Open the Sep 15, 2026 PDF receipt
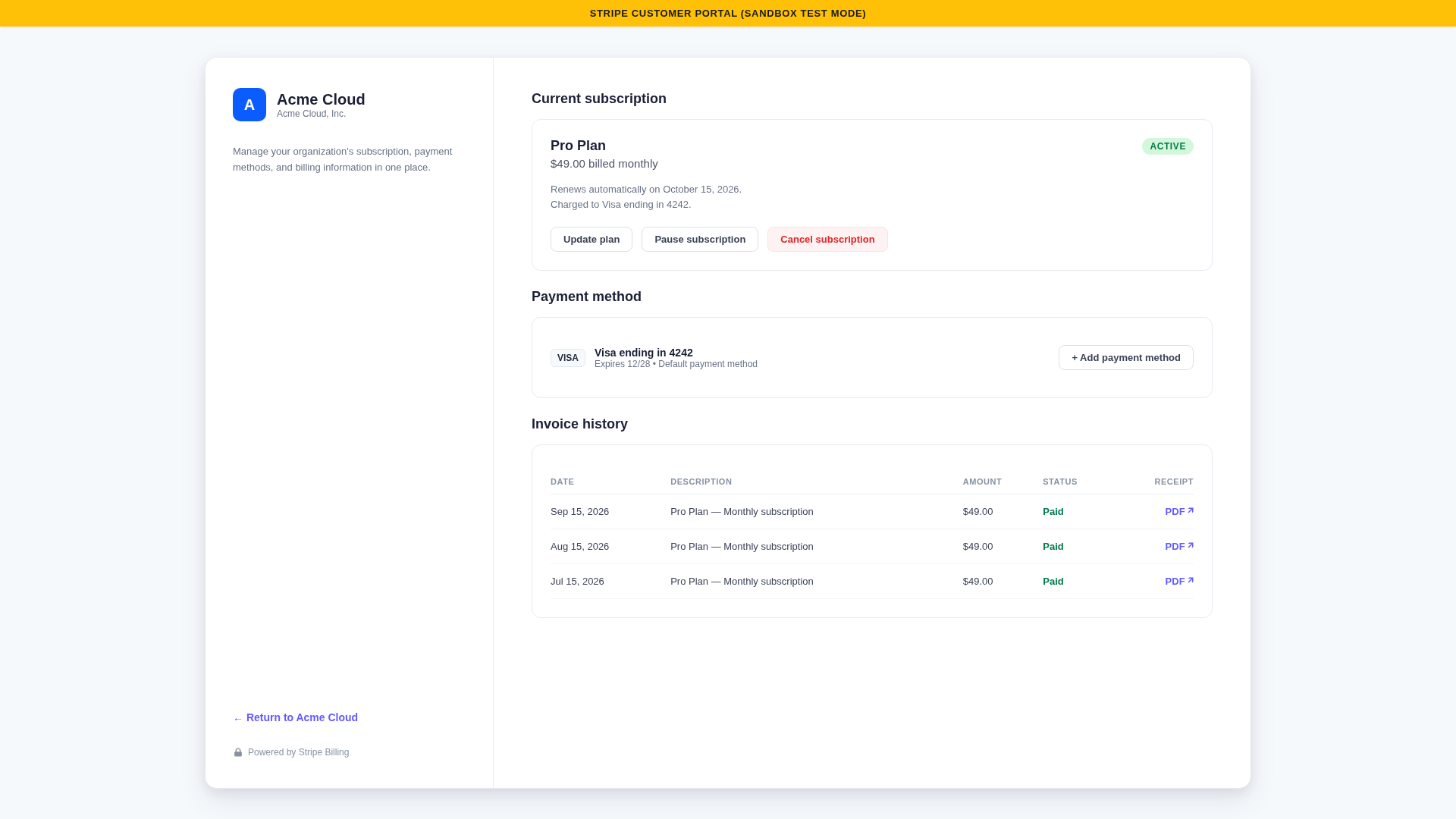Screen dimensions: 1456x819 click(1179, 512)
